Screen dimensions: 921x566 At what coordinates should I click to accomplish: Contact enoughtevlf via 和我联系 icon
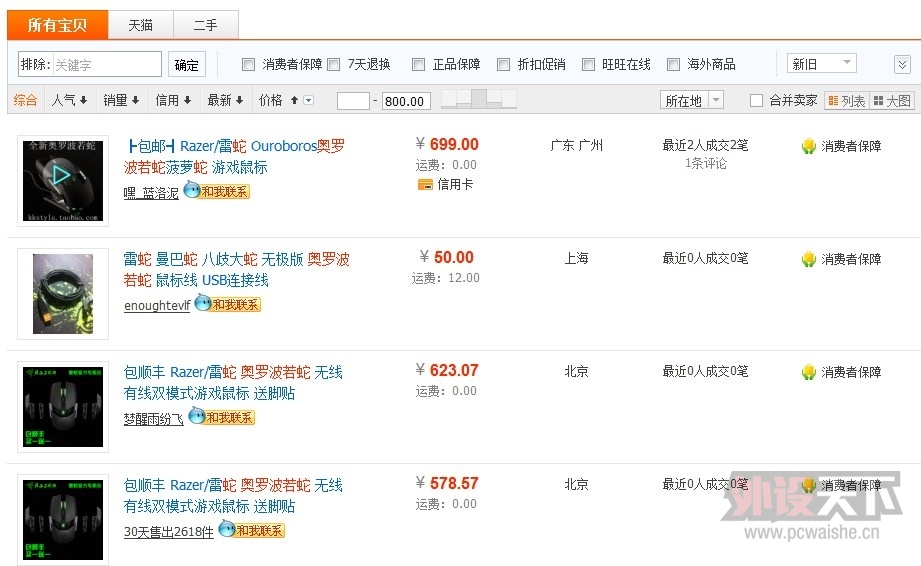(x=227, y=304)
